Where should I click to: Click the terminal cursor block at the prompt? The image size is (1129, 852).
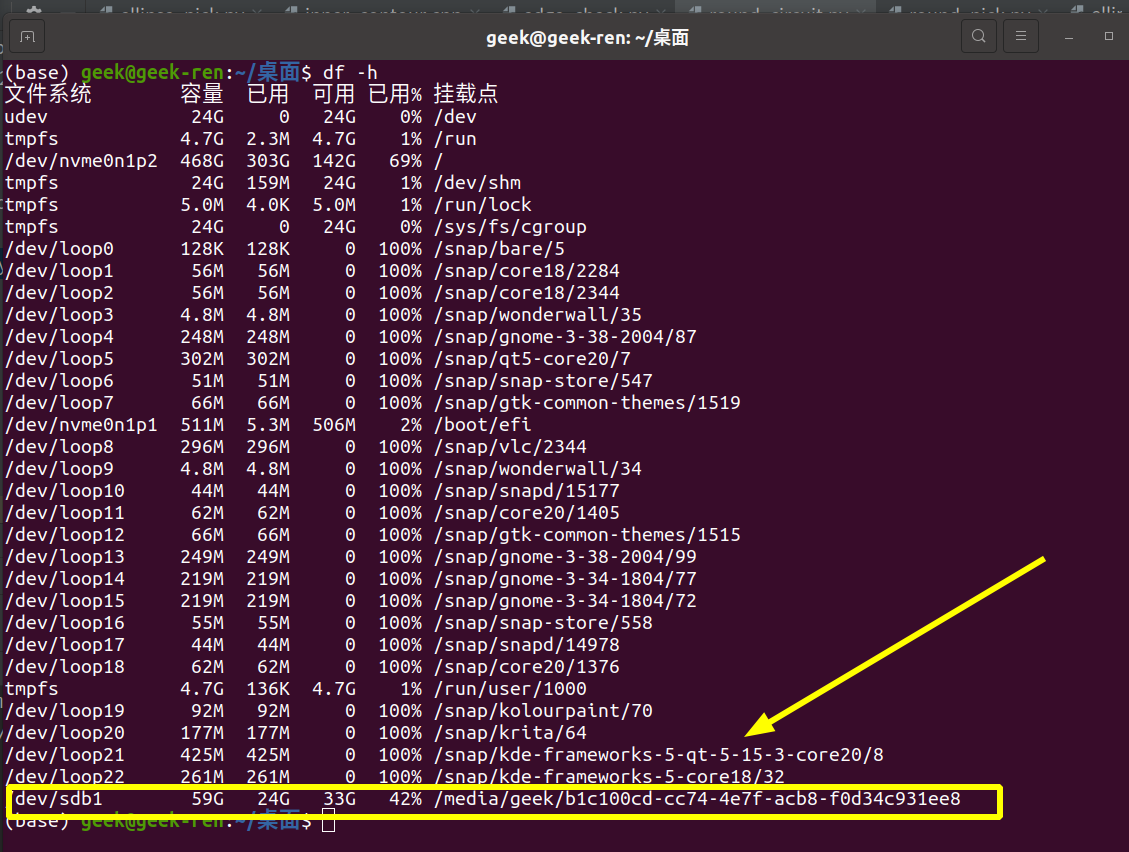[x=328, y=820]
